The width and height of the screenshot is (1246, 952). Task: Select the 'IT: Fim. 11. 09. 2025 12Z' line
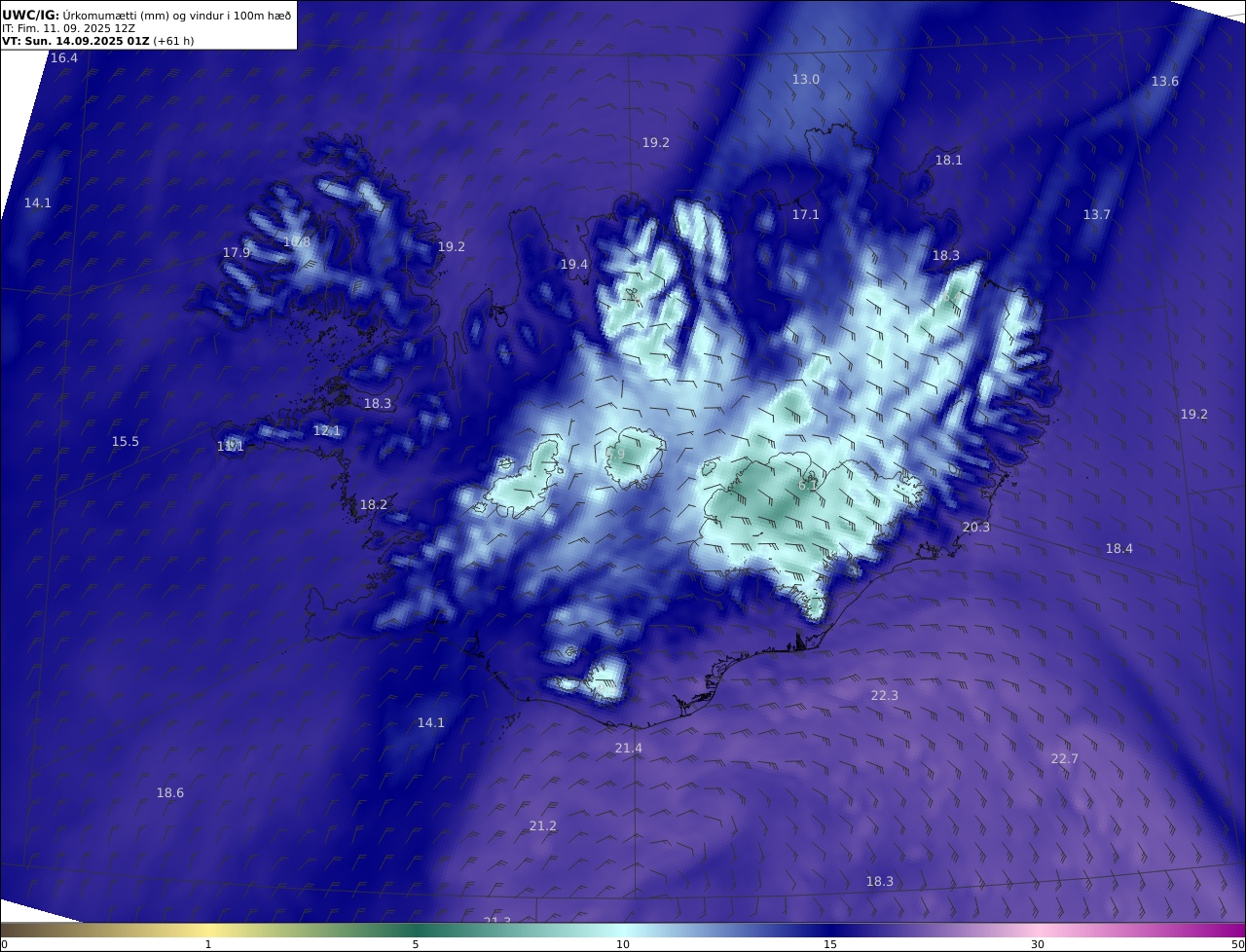click(x=67, y=29)
